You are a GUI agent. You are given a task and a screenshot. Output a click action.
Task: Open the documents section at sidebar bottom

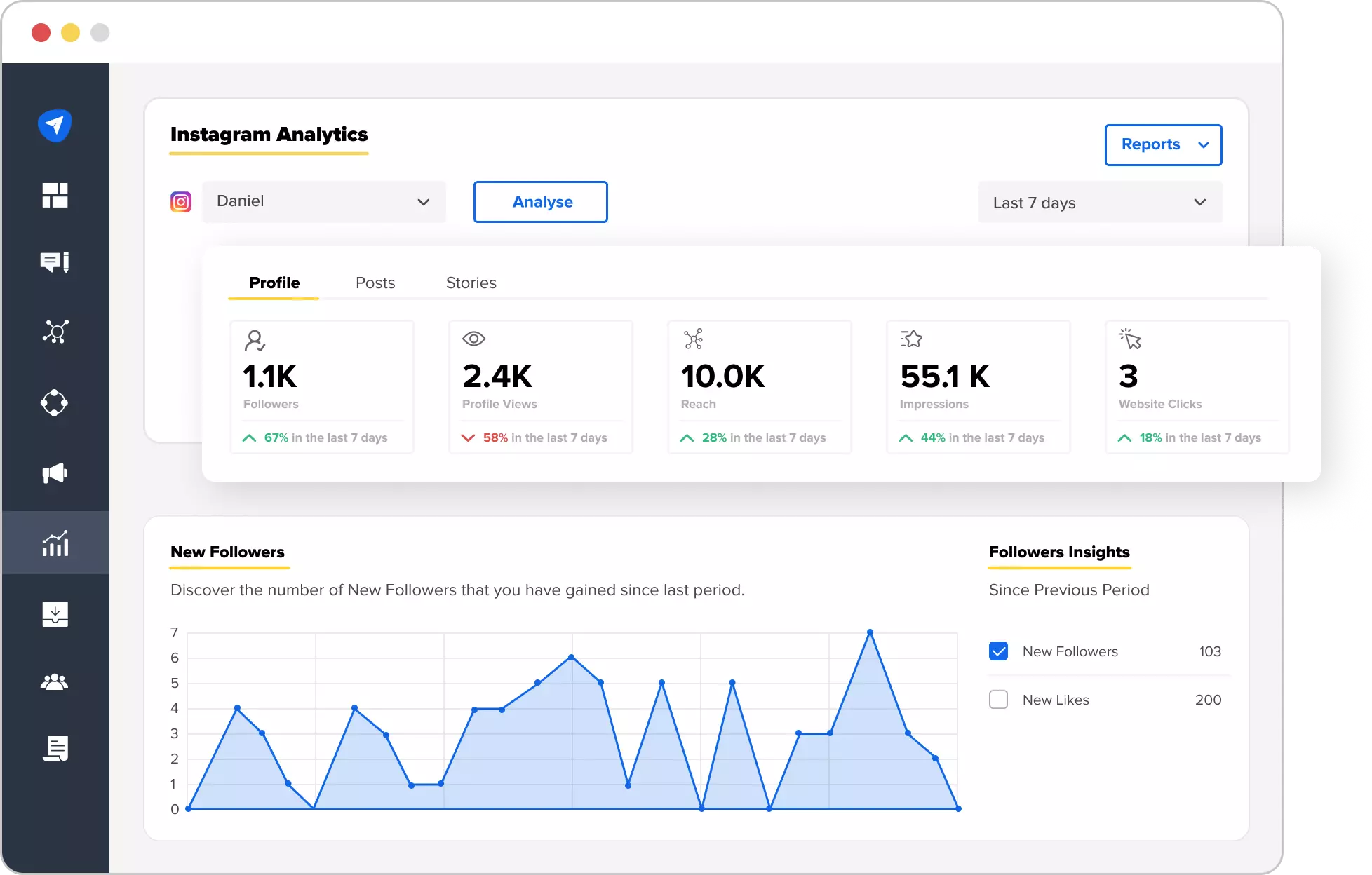[55, 749]
